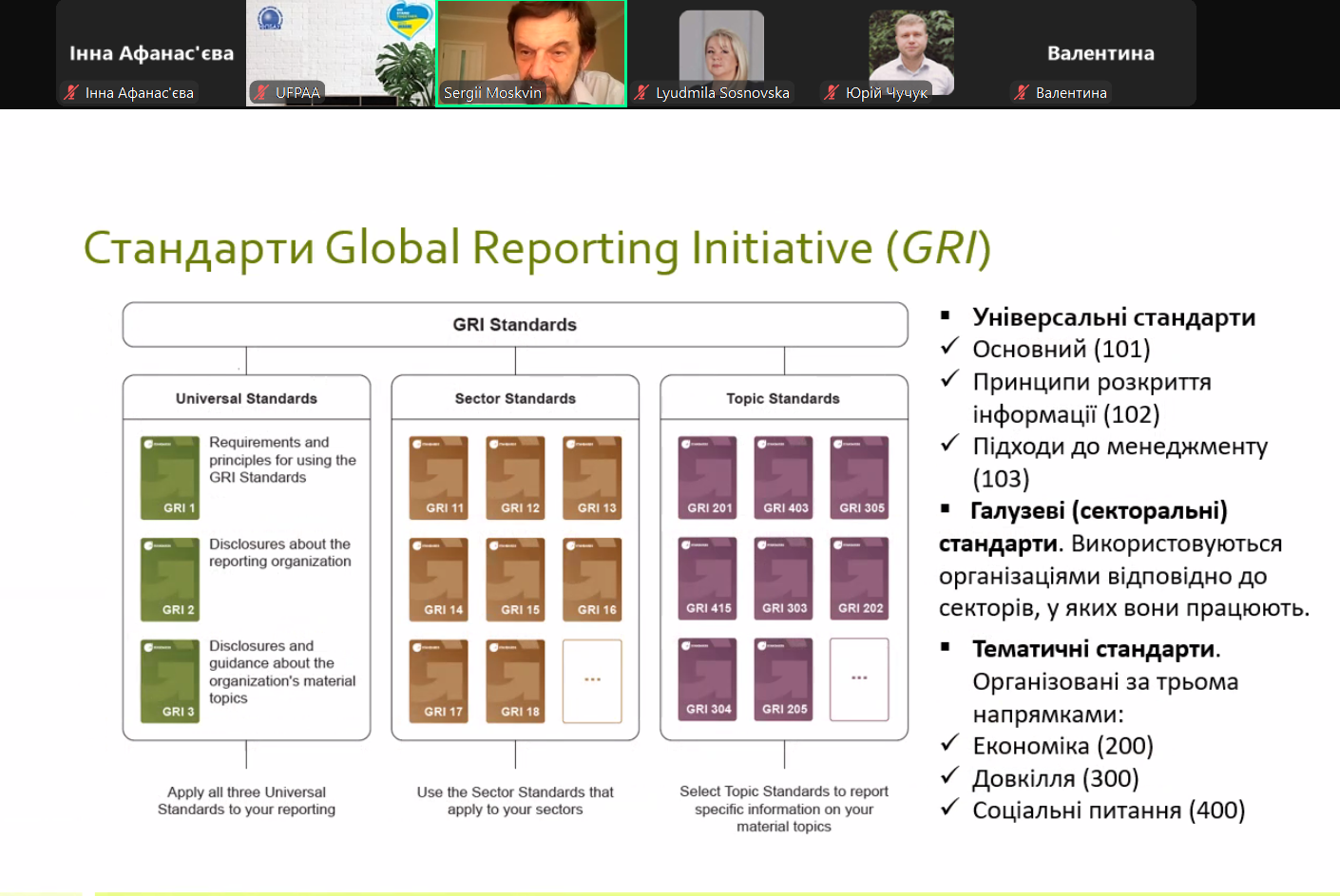Click the Sector Standards header box
Screen dimensions: 1340x896
pos(515,398)
